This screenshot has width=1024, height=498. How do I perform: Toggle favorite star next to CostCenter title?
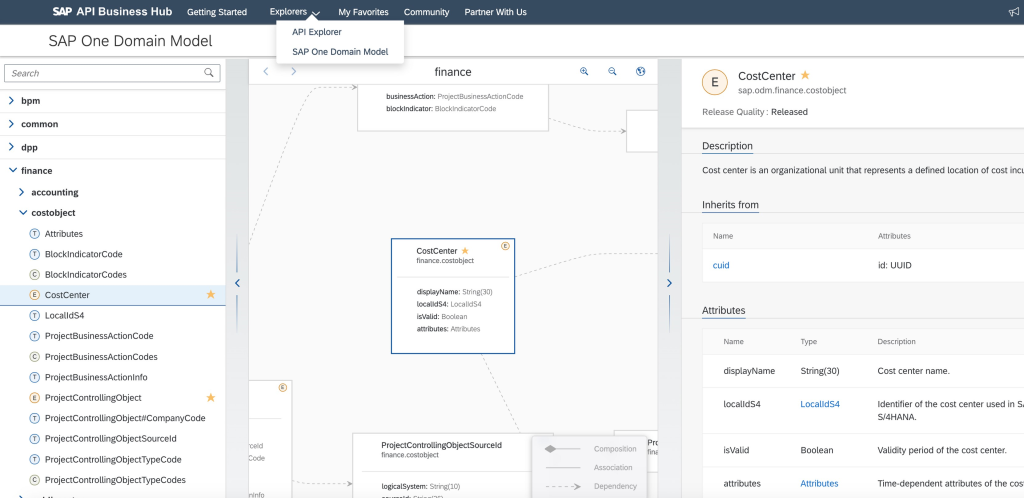pos(805,76)
